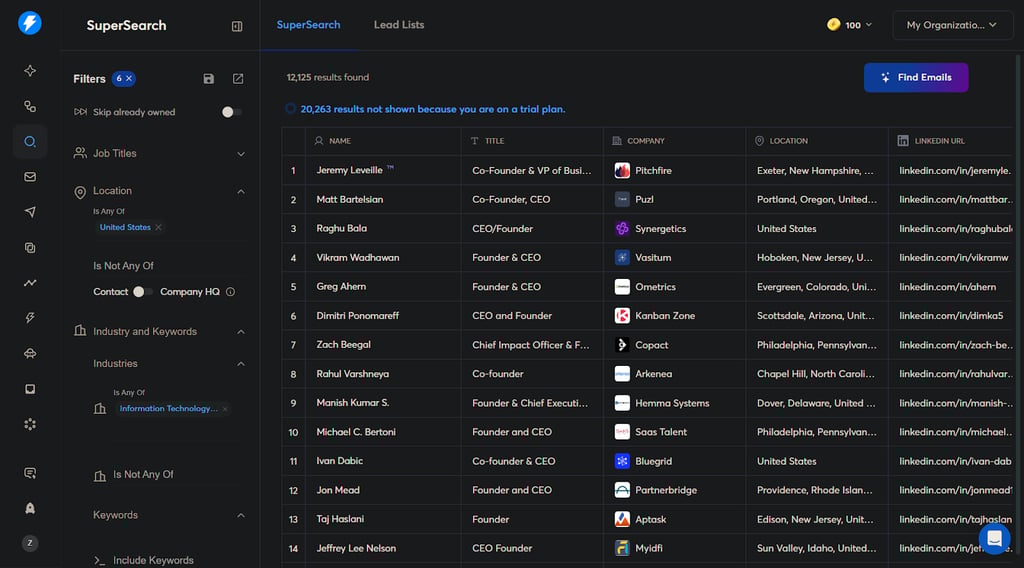Open linkedin.com/in/vikramw profile link
Screen dimensions: 1024x568
pyautogui.click(x=953, y=258)
